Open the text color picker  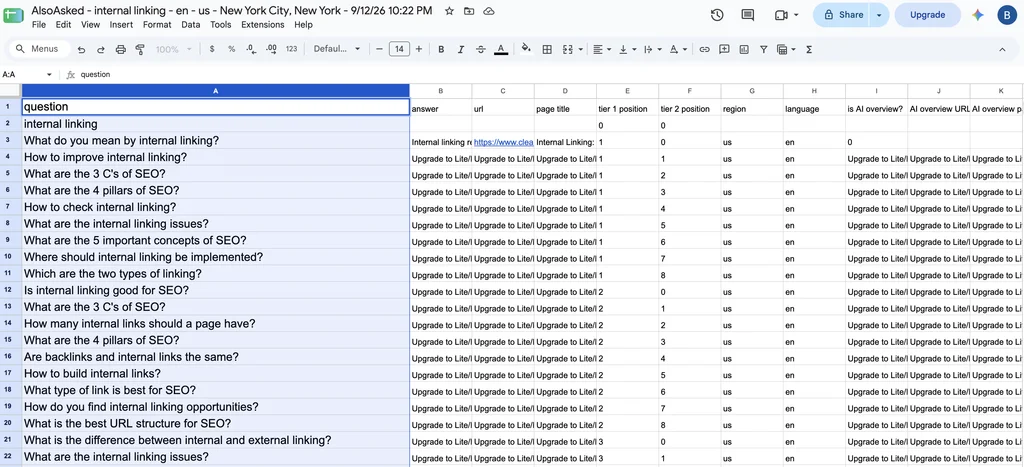click(x=501, y=49)
